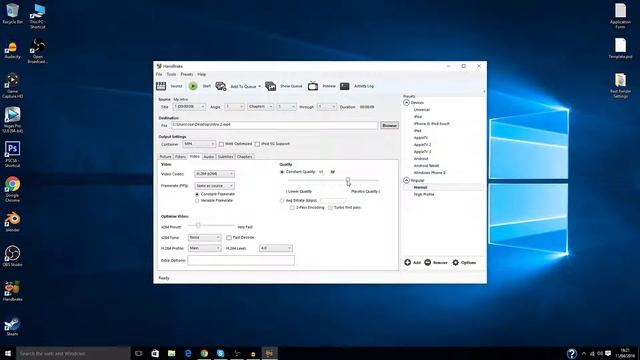Click the green Start encode play icon
The image size is (640, 360).
(193, 86)
